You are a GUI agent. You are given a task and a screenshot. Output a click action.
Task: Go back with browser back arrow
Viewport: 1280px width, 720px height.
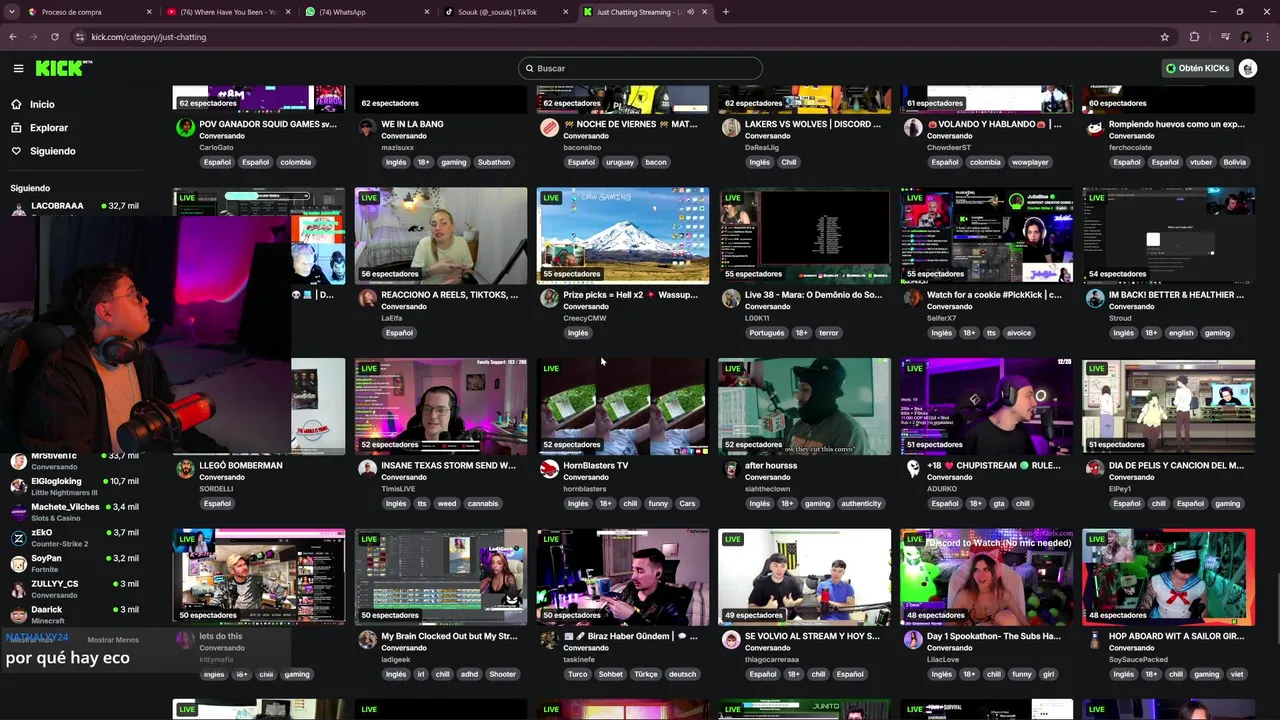click(13, 37)
